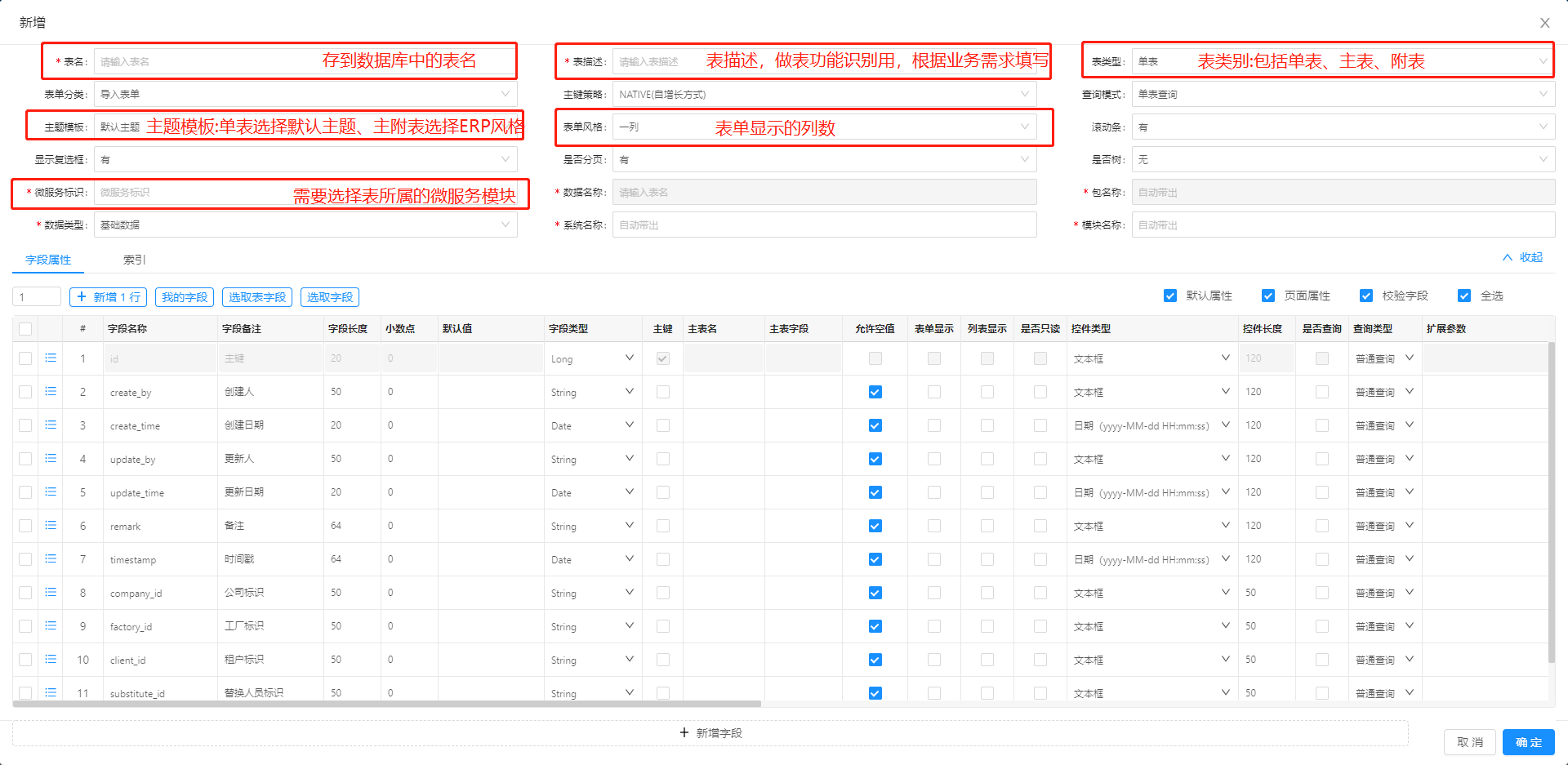Open the 表类型 dropdown
The image size is (1568, 765).
[x=1343, y=61]
